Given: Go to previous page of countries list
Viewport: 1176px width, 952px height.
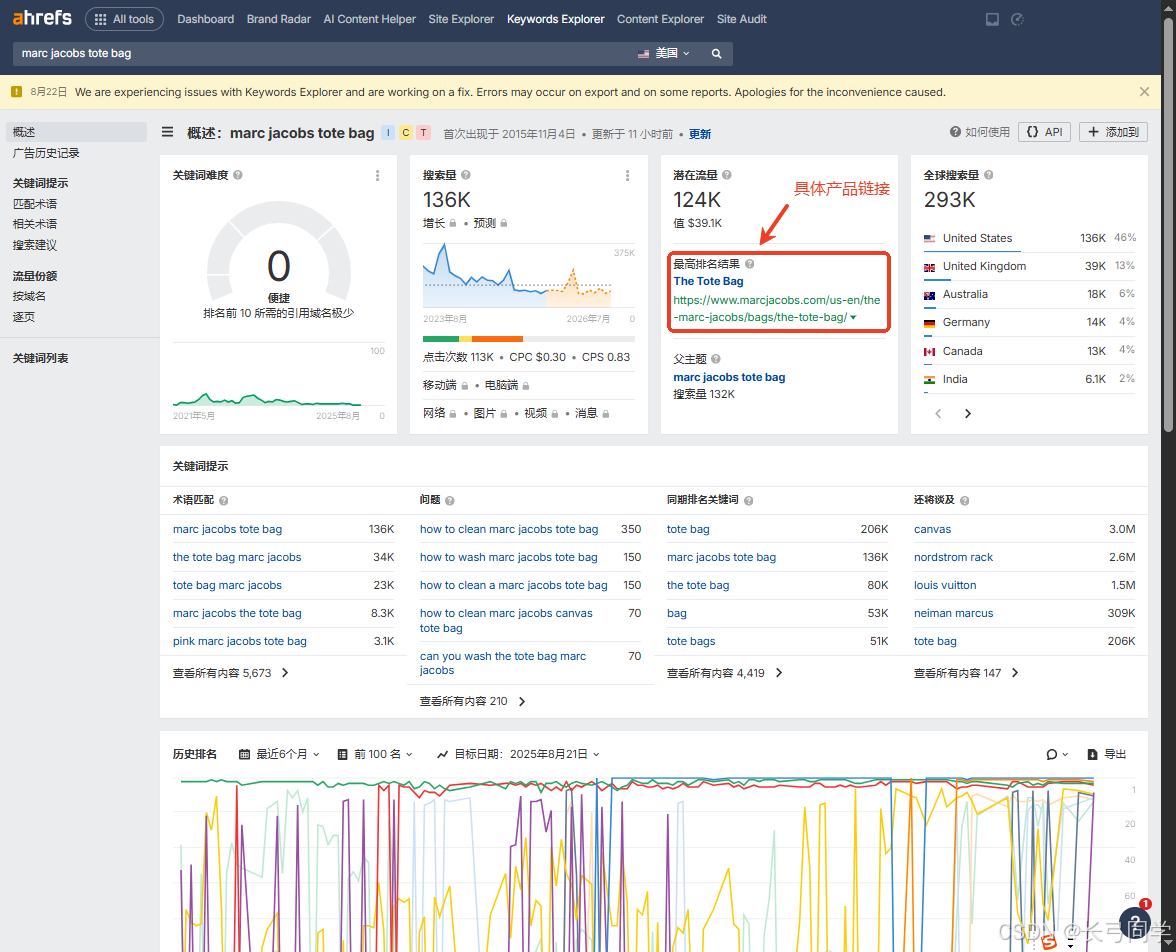Looking at the screenshot, I should click(938, 413).
